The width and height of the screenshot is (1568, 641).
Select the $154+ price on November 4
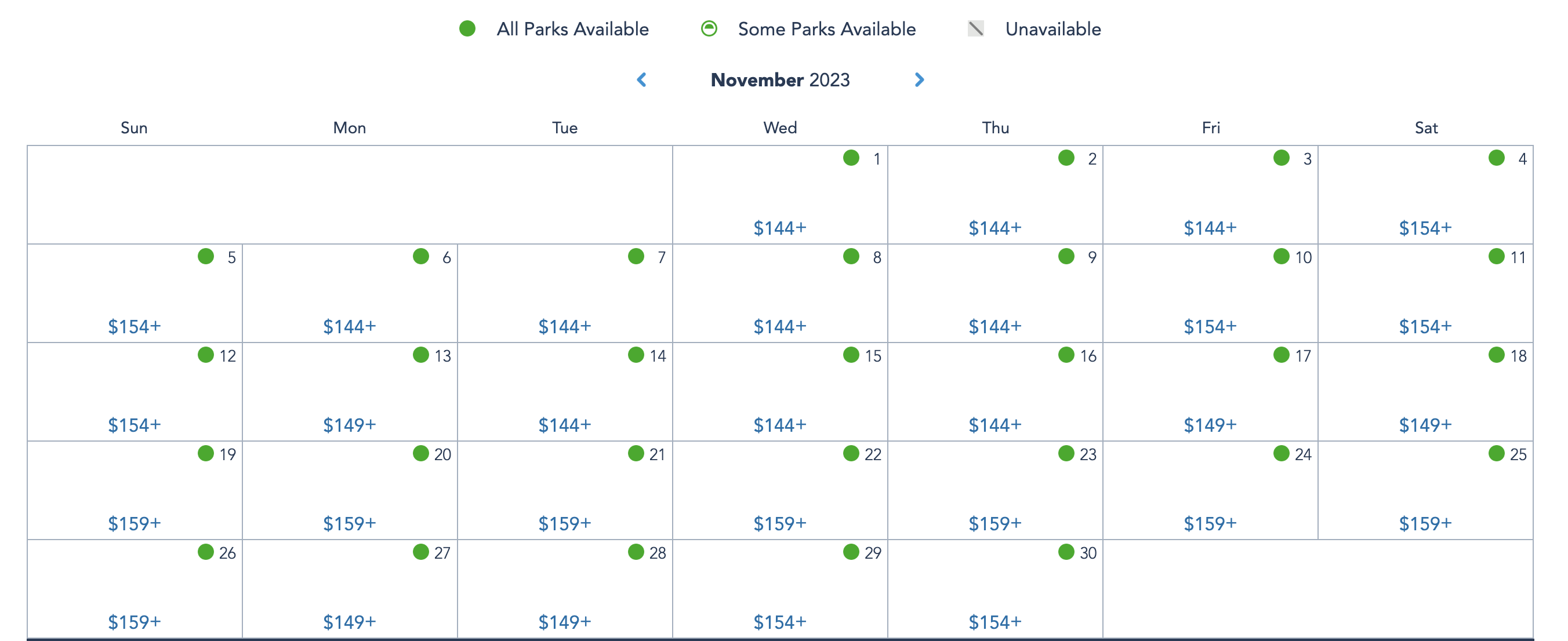point(1425,228)
